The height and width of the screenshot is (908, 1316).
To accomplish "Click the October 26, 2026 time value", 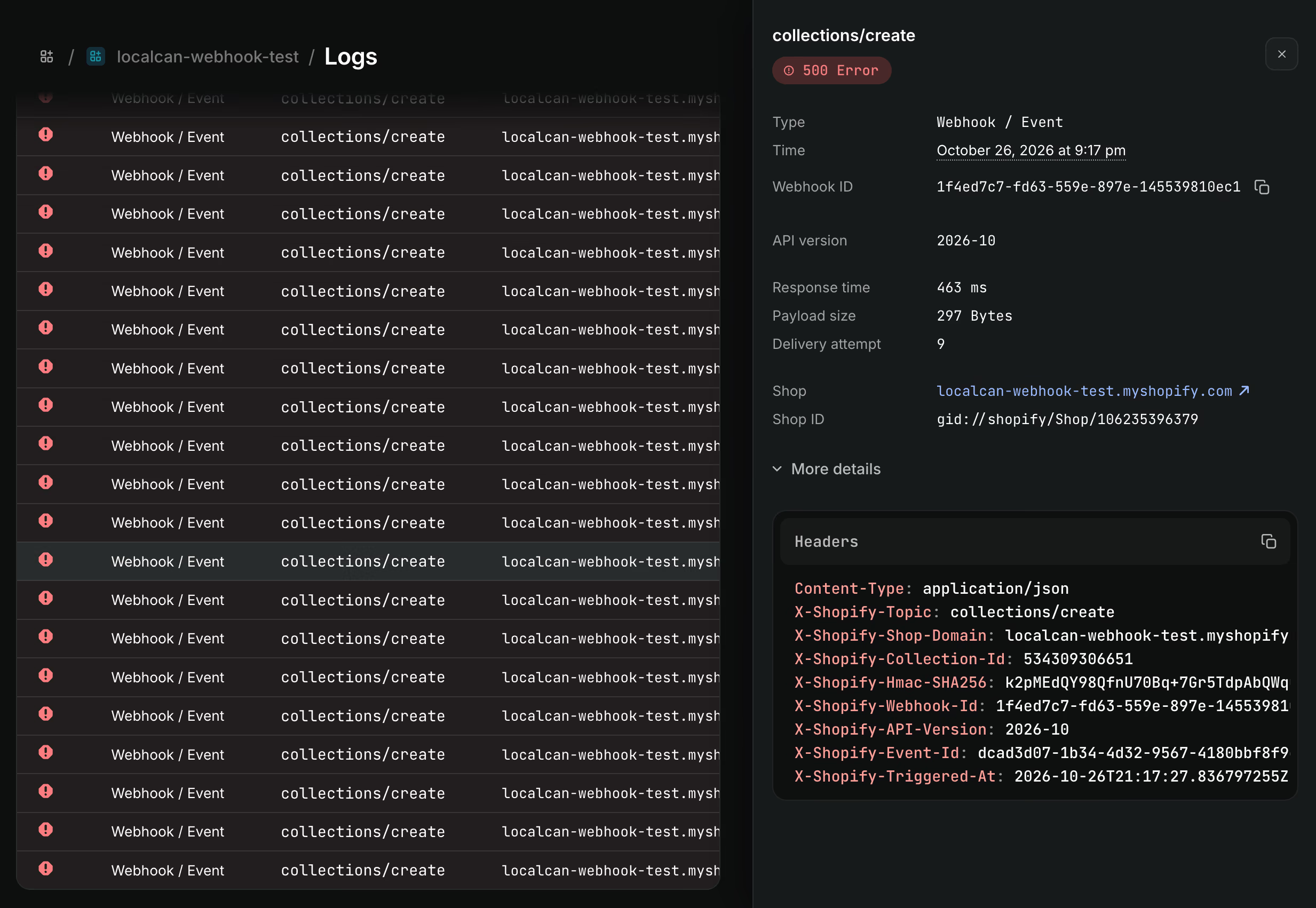I will pyautogui.click(x=1031, y=150).
